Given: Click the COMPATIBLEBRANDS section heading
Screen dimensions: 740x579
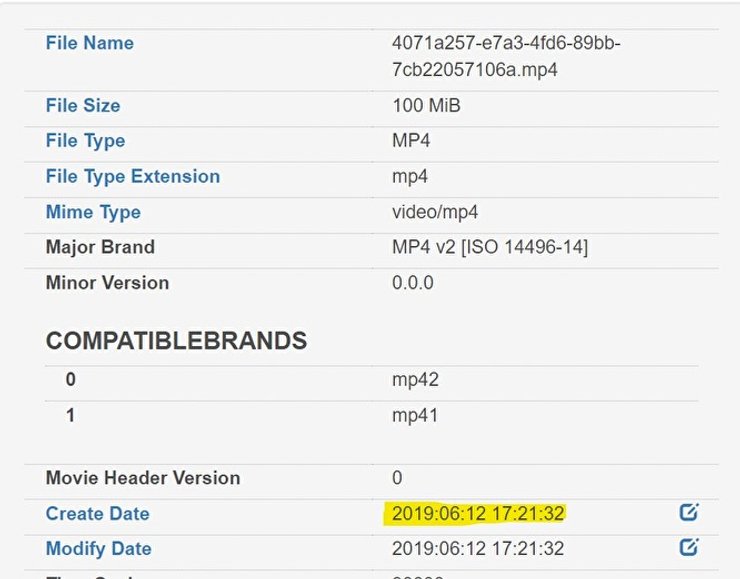Looking at the screenshot, I should (176, 340).
